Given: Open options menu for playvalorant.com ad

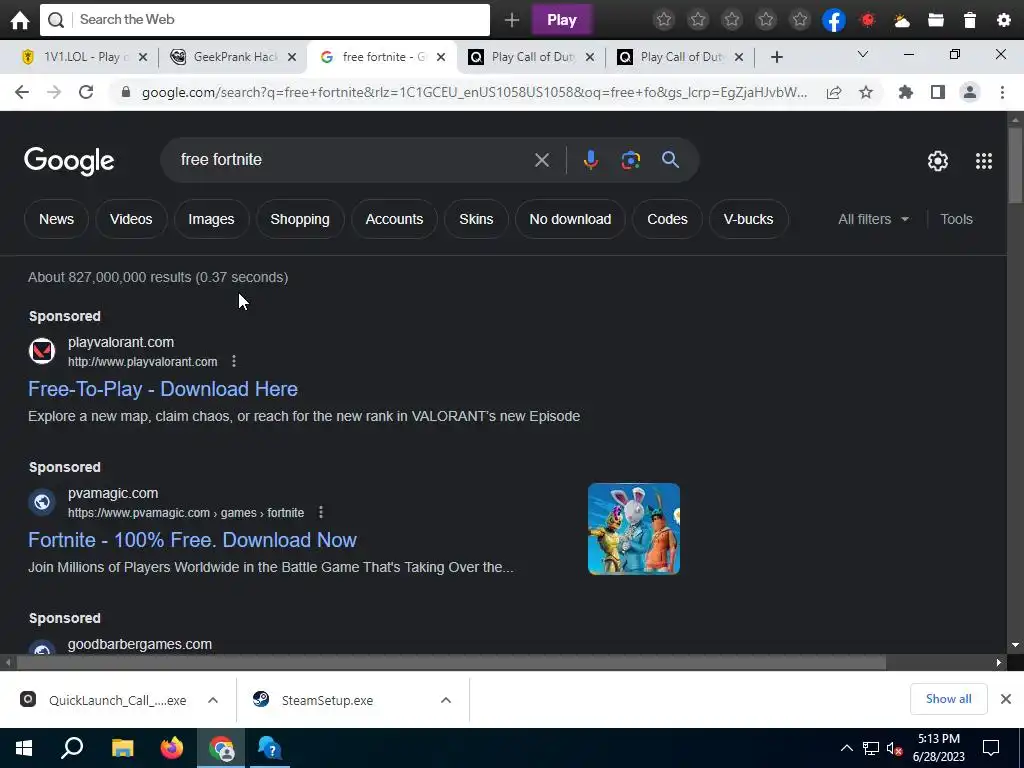Looking at the screenshot, I should pyautogui.click(x=234, y=361).
